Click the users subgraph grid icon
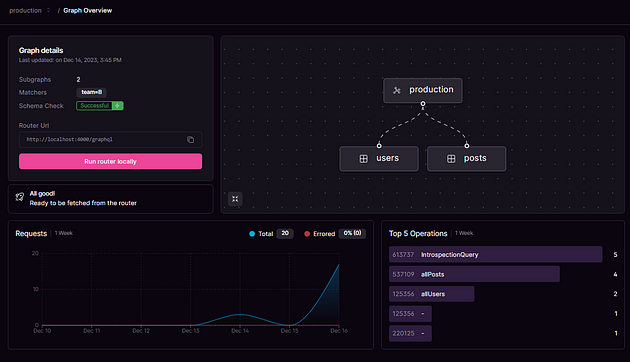 [x=364, y=159]
